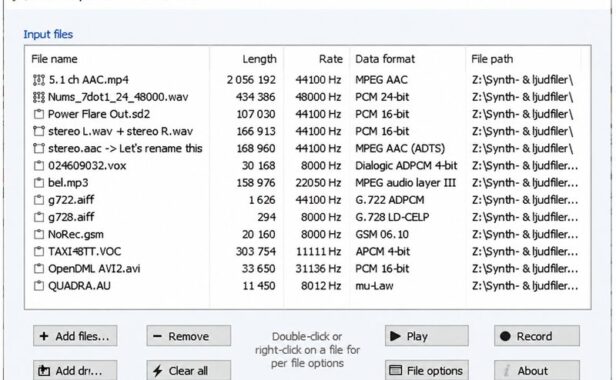Select the file name QUADRA.AU

[x=79, y=286]
